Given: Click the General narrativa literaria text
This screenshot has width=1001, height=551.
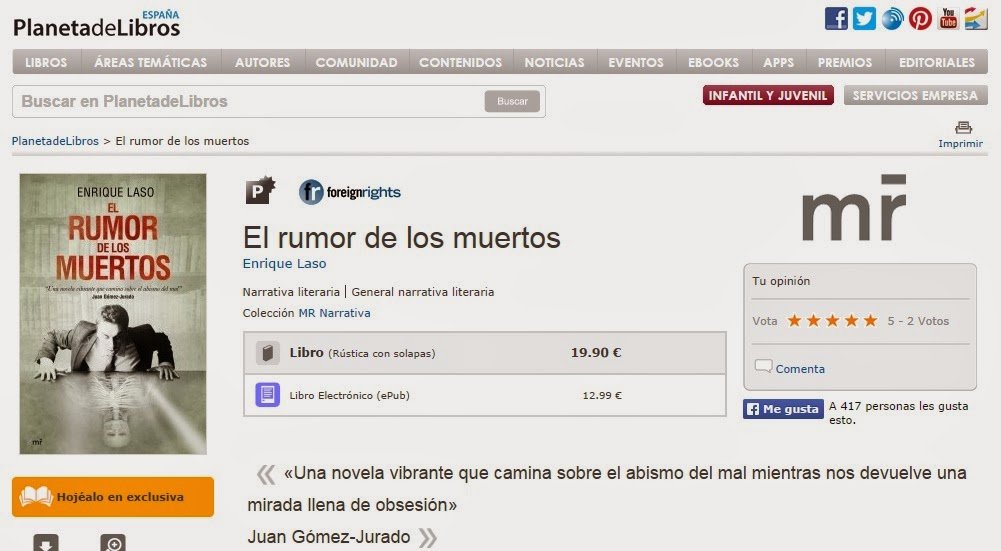Looking at the screenshot, I should [x=423, y=292].
